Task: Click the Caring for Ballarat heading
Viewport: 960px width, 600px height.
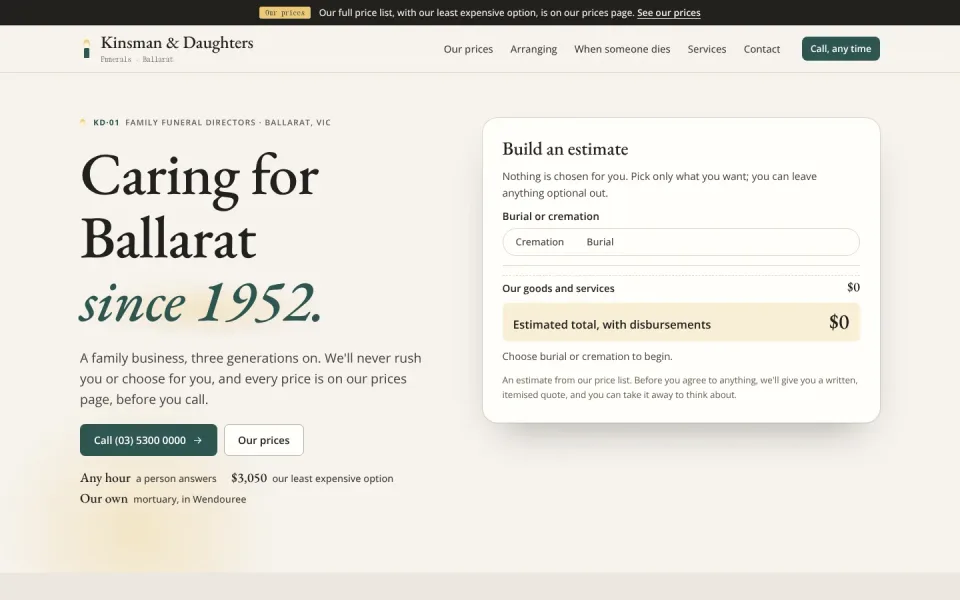Action: (x=200, y=207)
